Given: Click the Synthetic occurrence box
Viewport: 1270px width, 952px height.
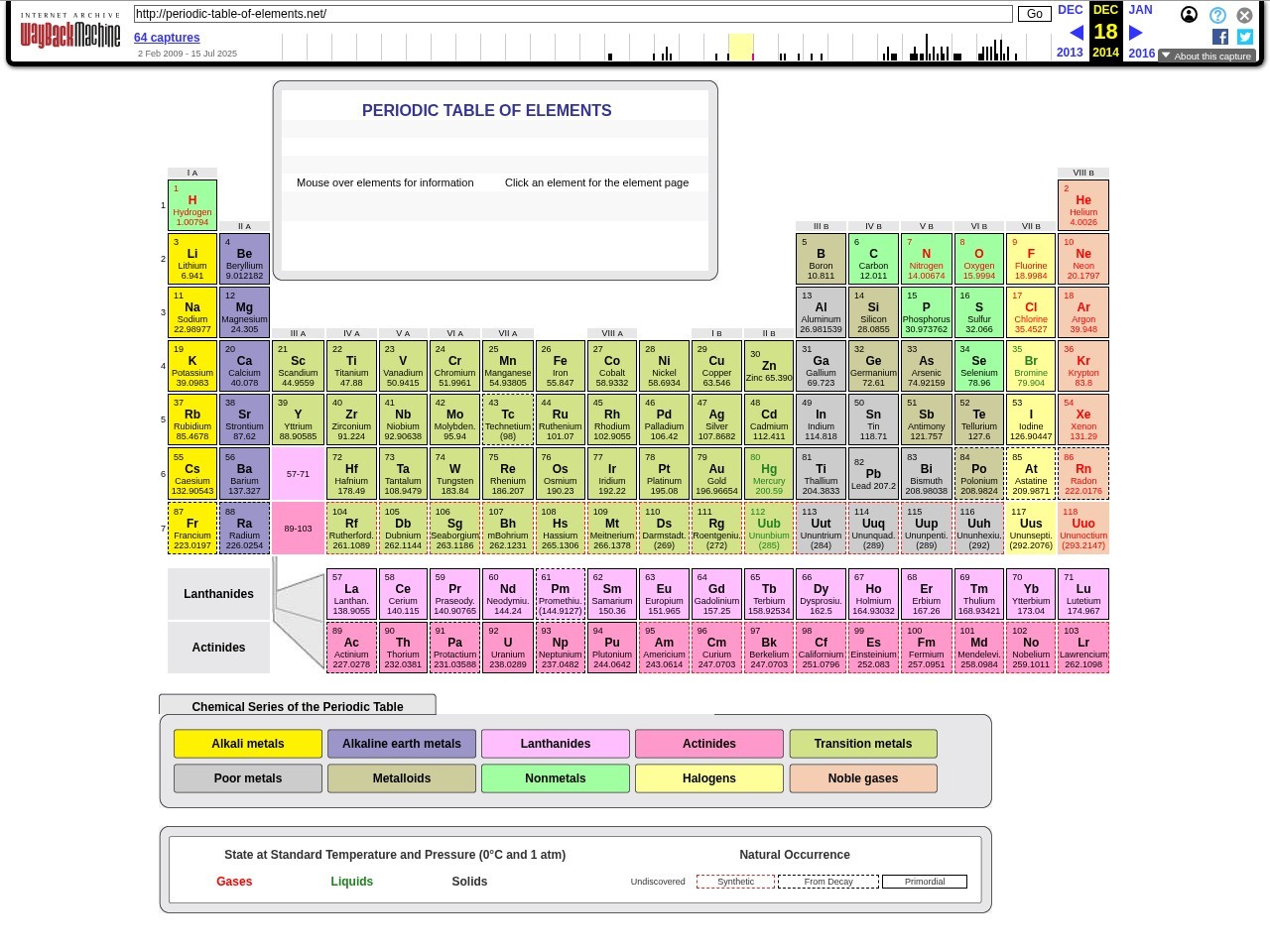Looking at the screenshot, I should (736, 882).
